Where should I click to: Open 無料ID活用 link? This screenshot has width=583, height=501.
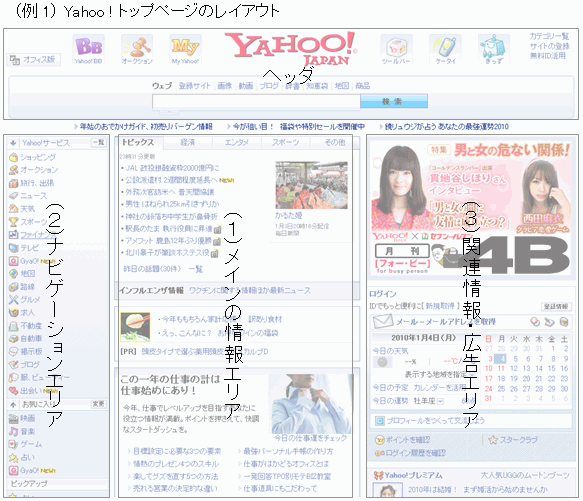(x=548, y=56)
